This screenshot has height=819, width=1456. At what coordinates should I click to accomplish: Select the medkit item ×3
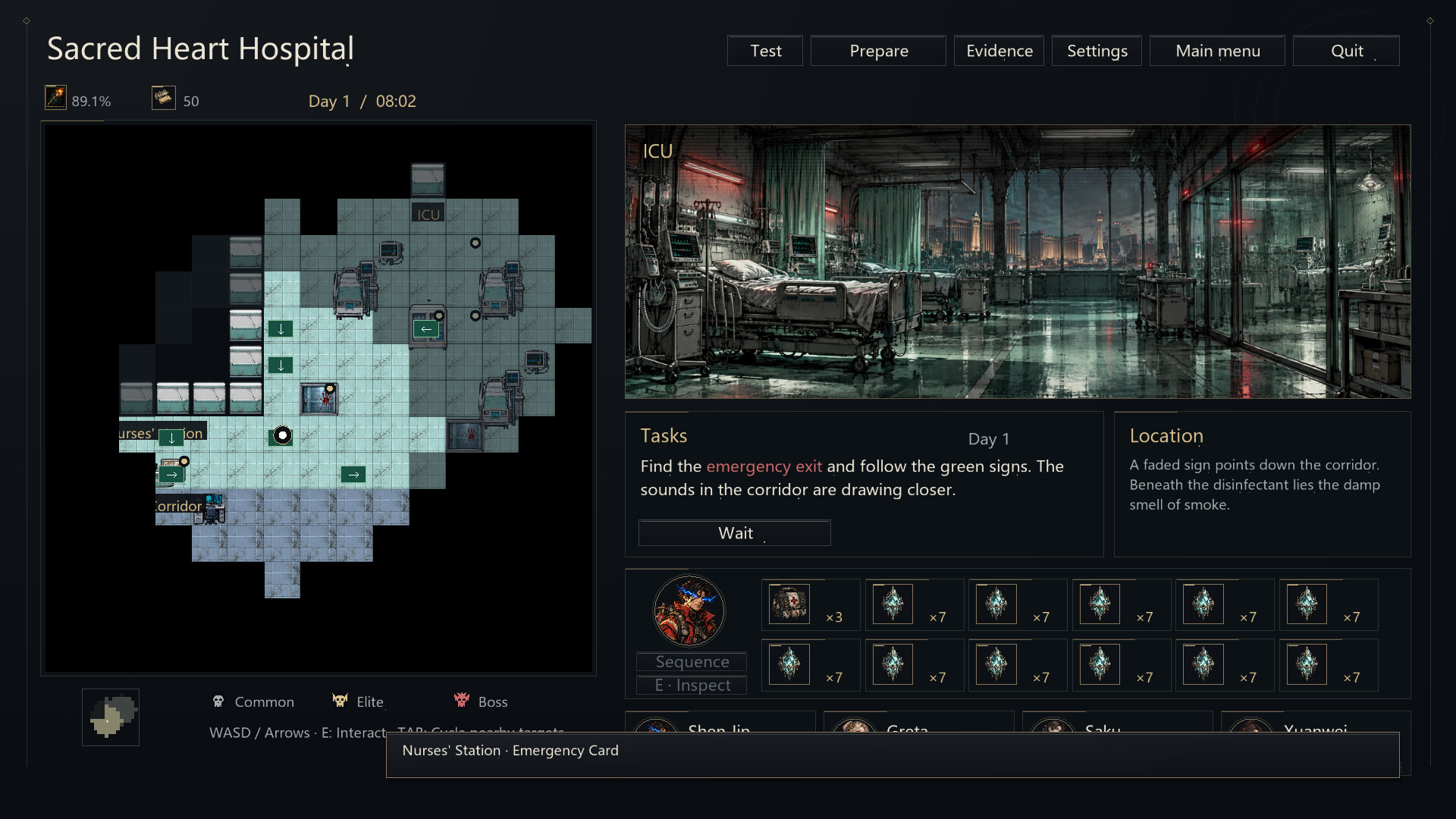coord(811,604)
